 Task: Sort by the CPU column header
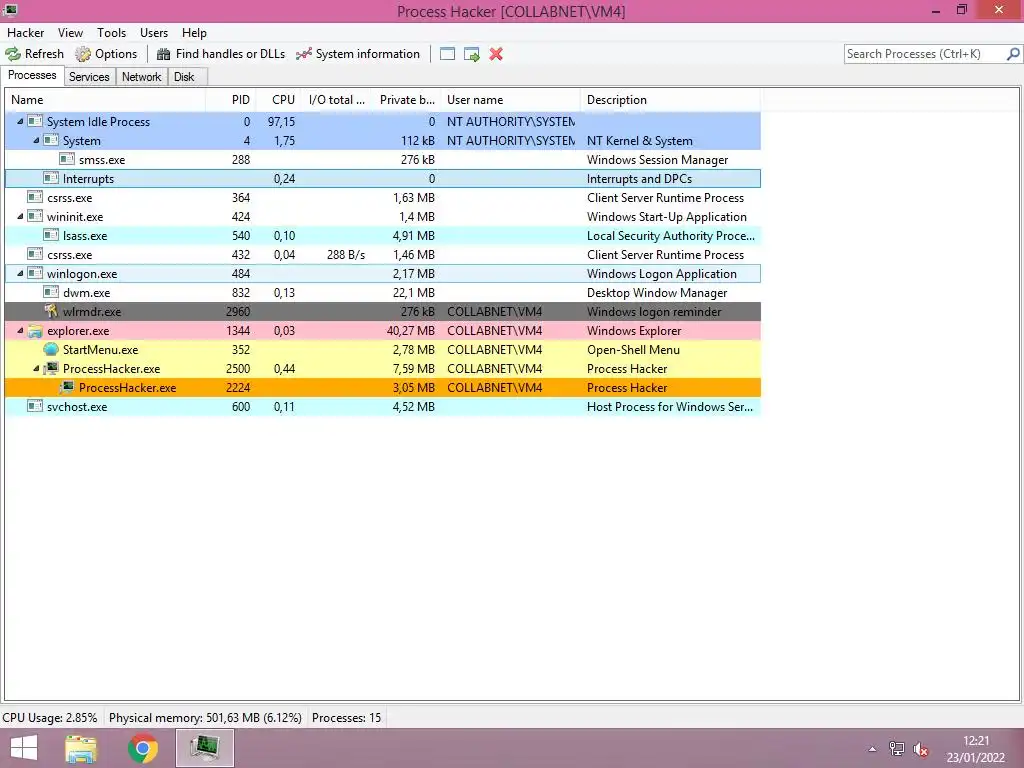tap(278, 100)
